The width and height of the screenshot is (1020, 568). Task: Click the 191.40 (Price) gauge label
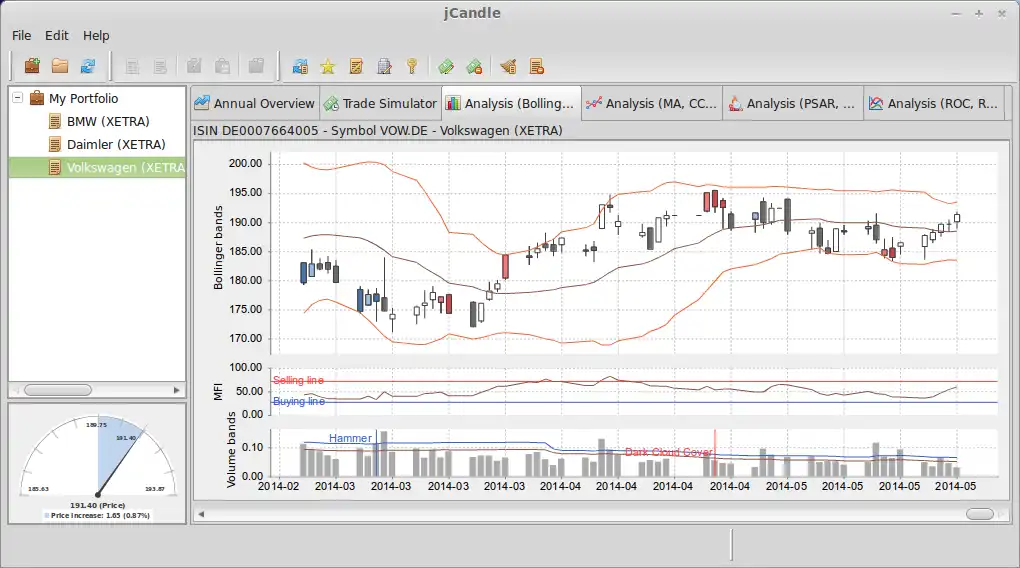tap(98, 505)
